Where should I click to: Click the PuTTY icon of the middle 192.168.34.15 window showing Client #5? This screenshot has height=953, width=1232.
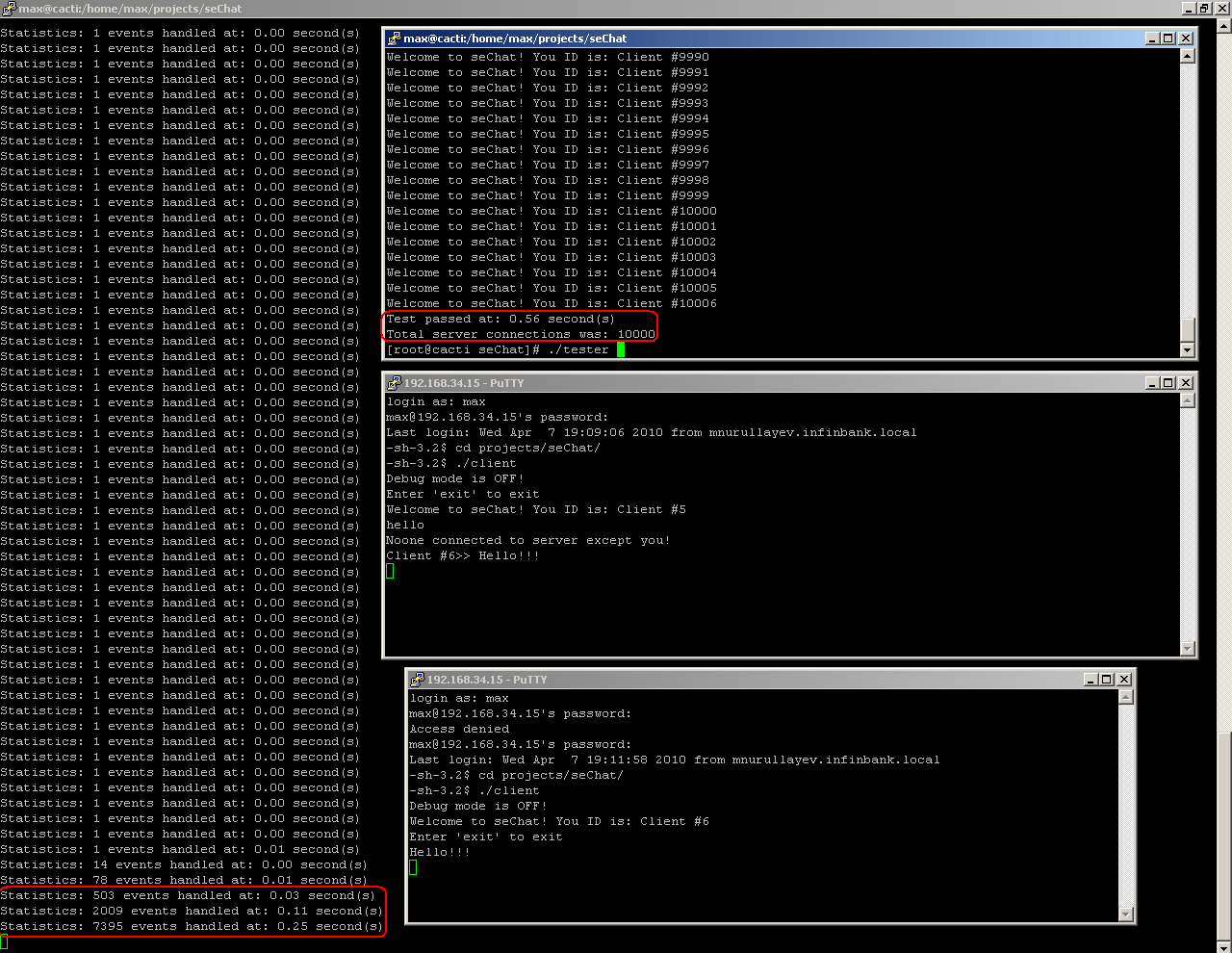click(394, 383)
